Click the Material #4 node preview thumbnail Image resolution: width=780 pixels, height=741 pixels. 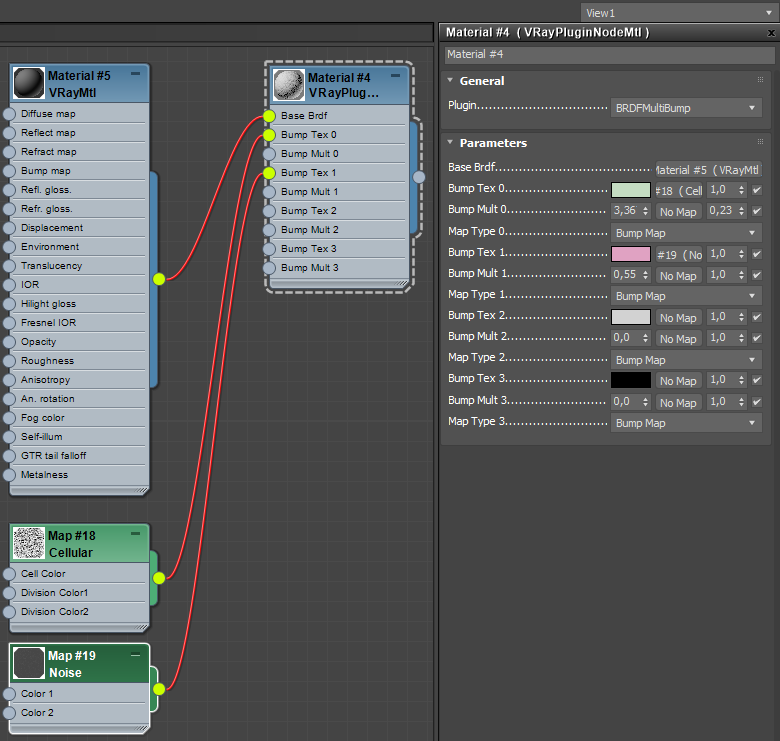(289, 85)
